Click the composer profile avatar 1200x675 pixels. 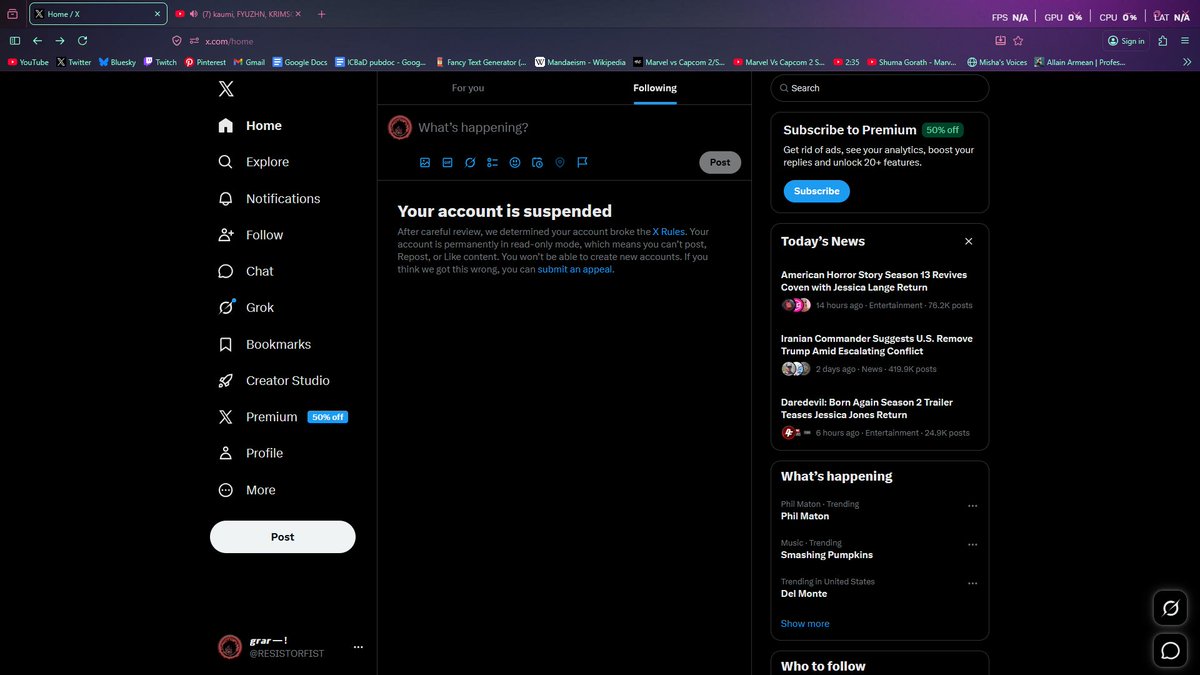click(400, 128)
